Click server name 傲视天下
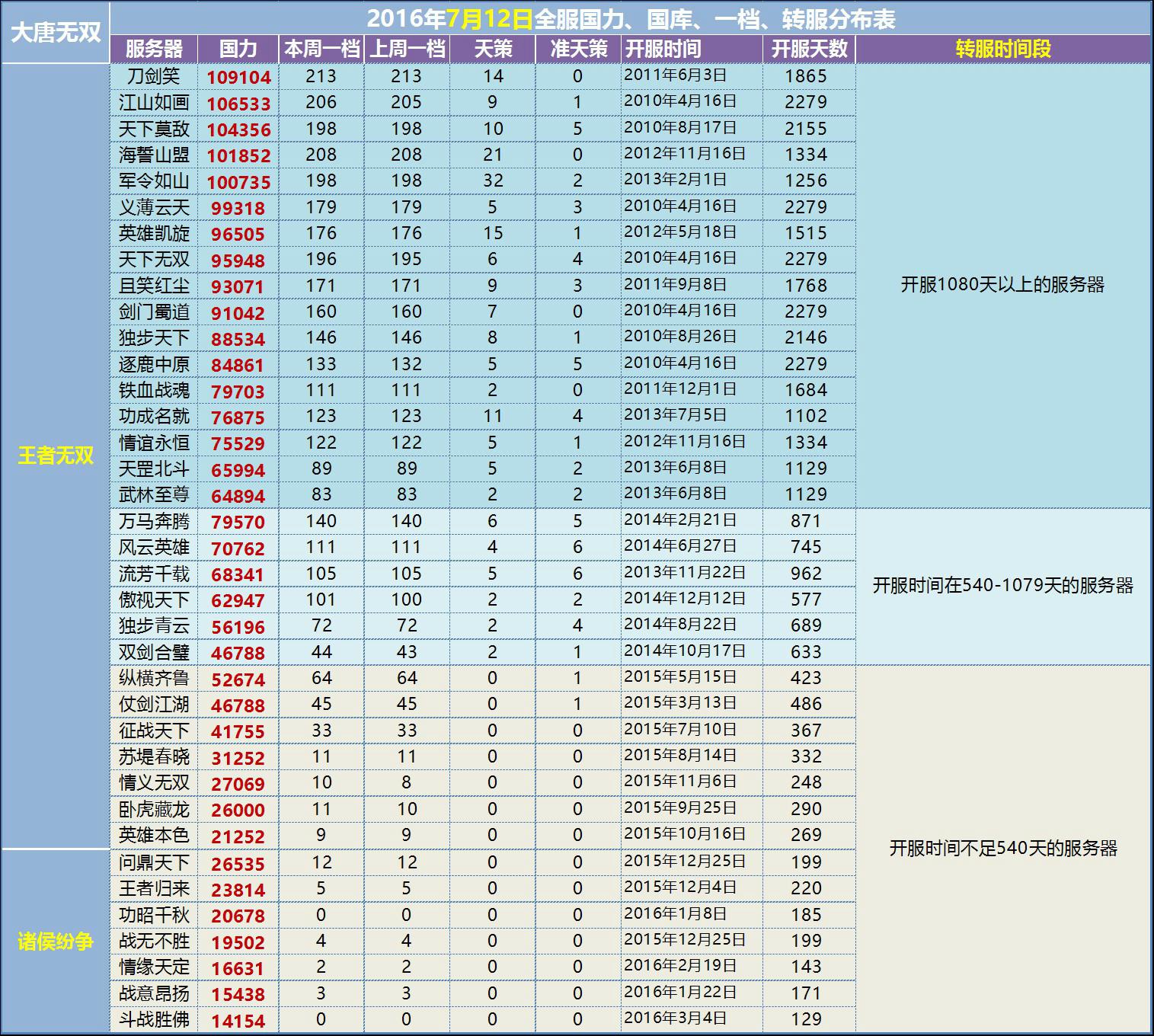 pos(154,600)
